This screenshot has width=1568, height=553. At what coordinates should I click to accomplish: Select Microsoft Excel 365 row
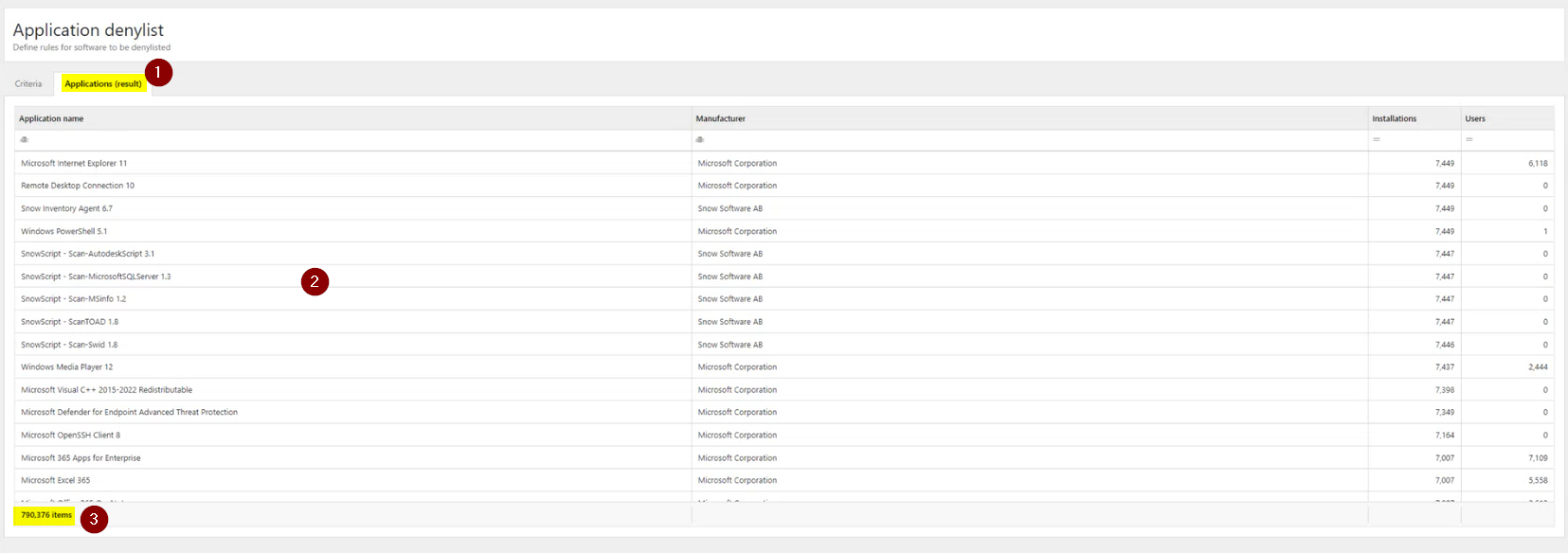[x=784, y=481]
